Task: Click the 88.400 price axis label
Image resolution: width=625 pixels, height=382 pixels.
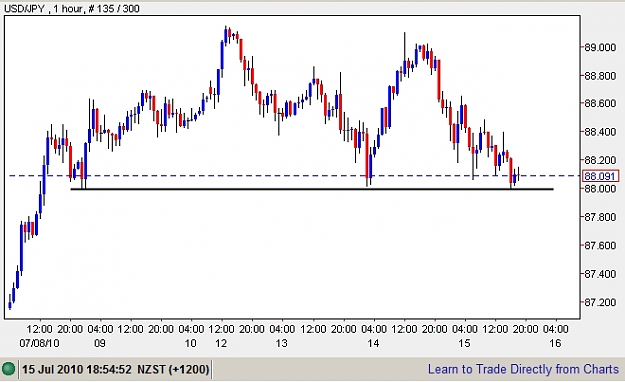Action: 600,132
